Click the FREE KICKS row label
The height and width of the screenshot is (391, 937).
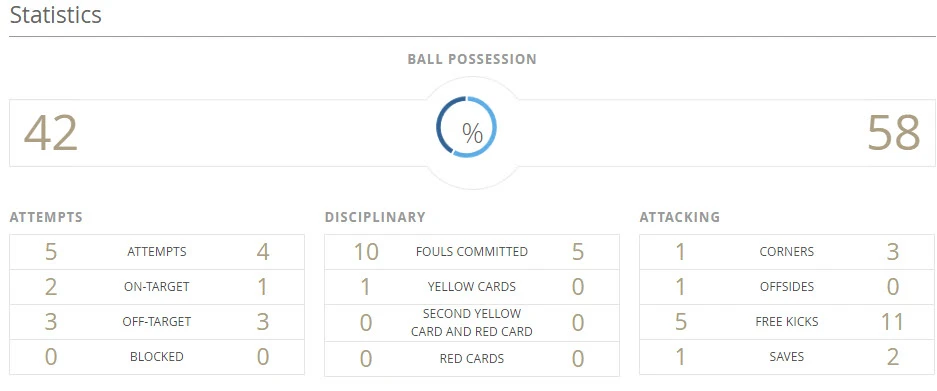coord(786,322)
